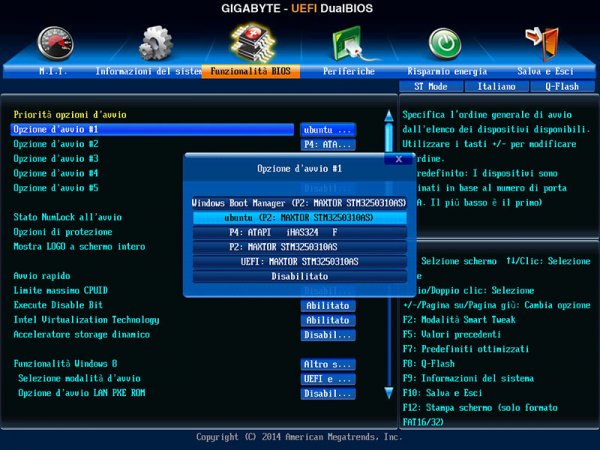This screenshot has height=450, width=600.
Task: Click the ST Mode button
Action: pyautogui.click(x=431, y=86)
